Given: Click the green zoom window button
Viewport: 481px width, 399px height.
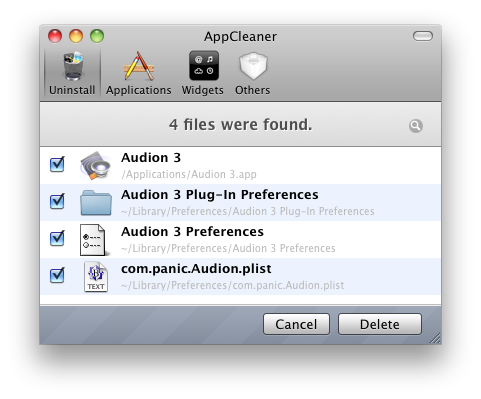Looking at the screenshot, I should (x=97, y=36).
